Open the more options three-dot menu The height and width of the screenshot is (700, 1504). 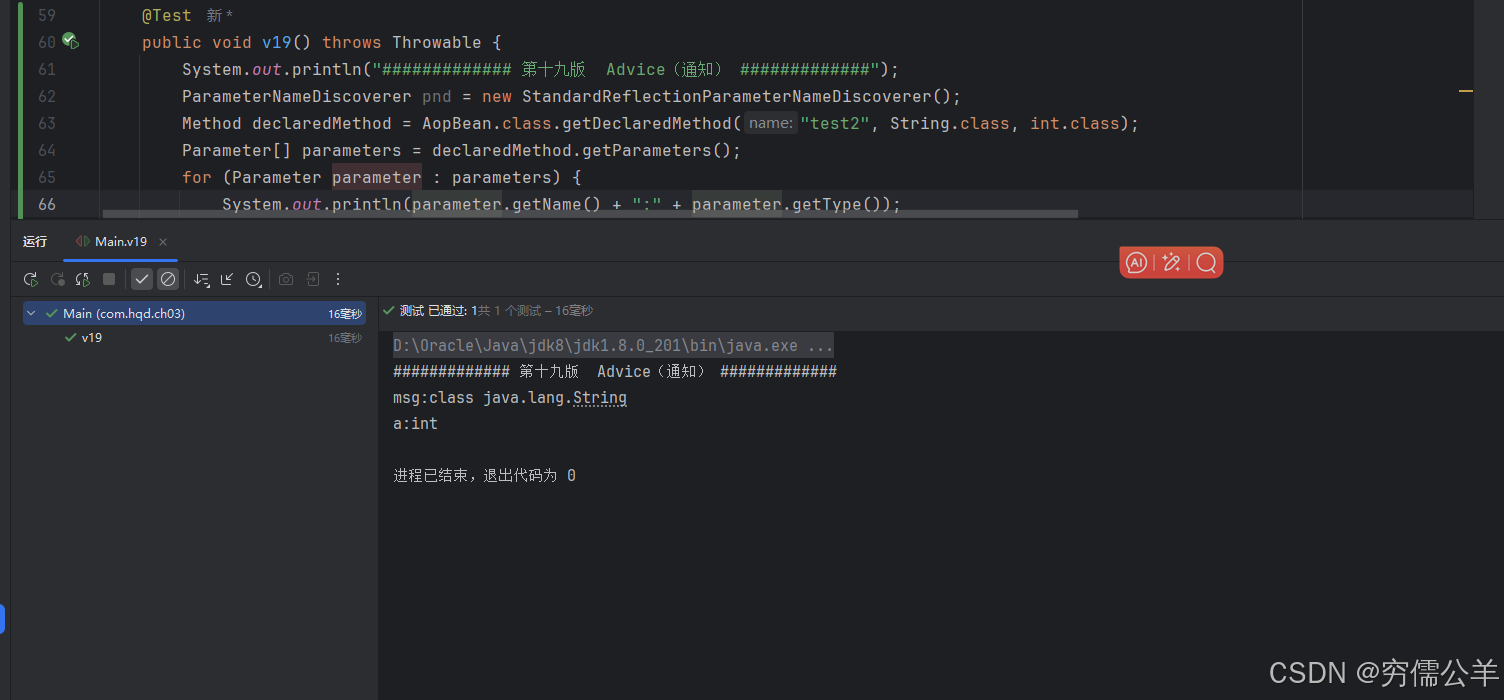[338, 279]
